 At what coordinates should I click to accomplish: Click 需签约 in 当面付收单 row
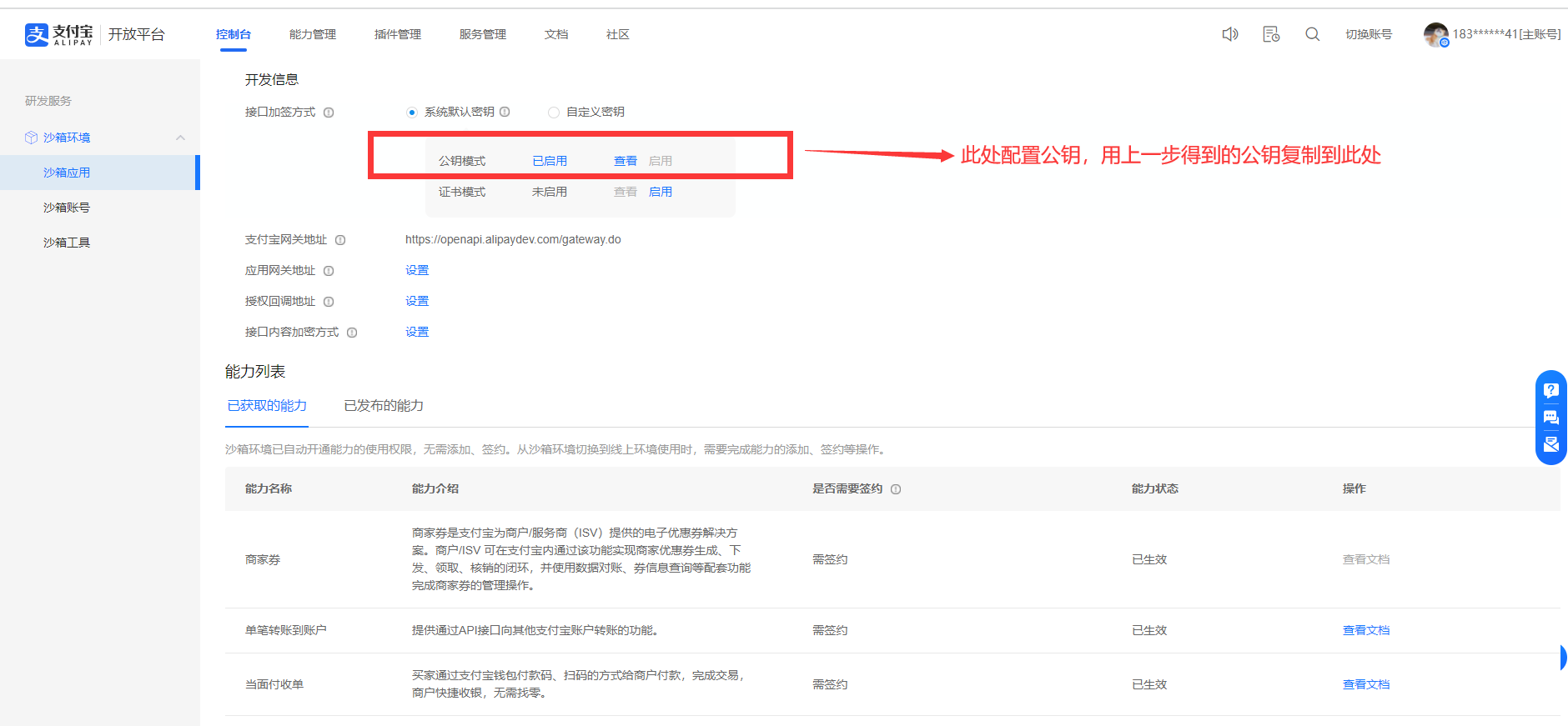[830, 684]
